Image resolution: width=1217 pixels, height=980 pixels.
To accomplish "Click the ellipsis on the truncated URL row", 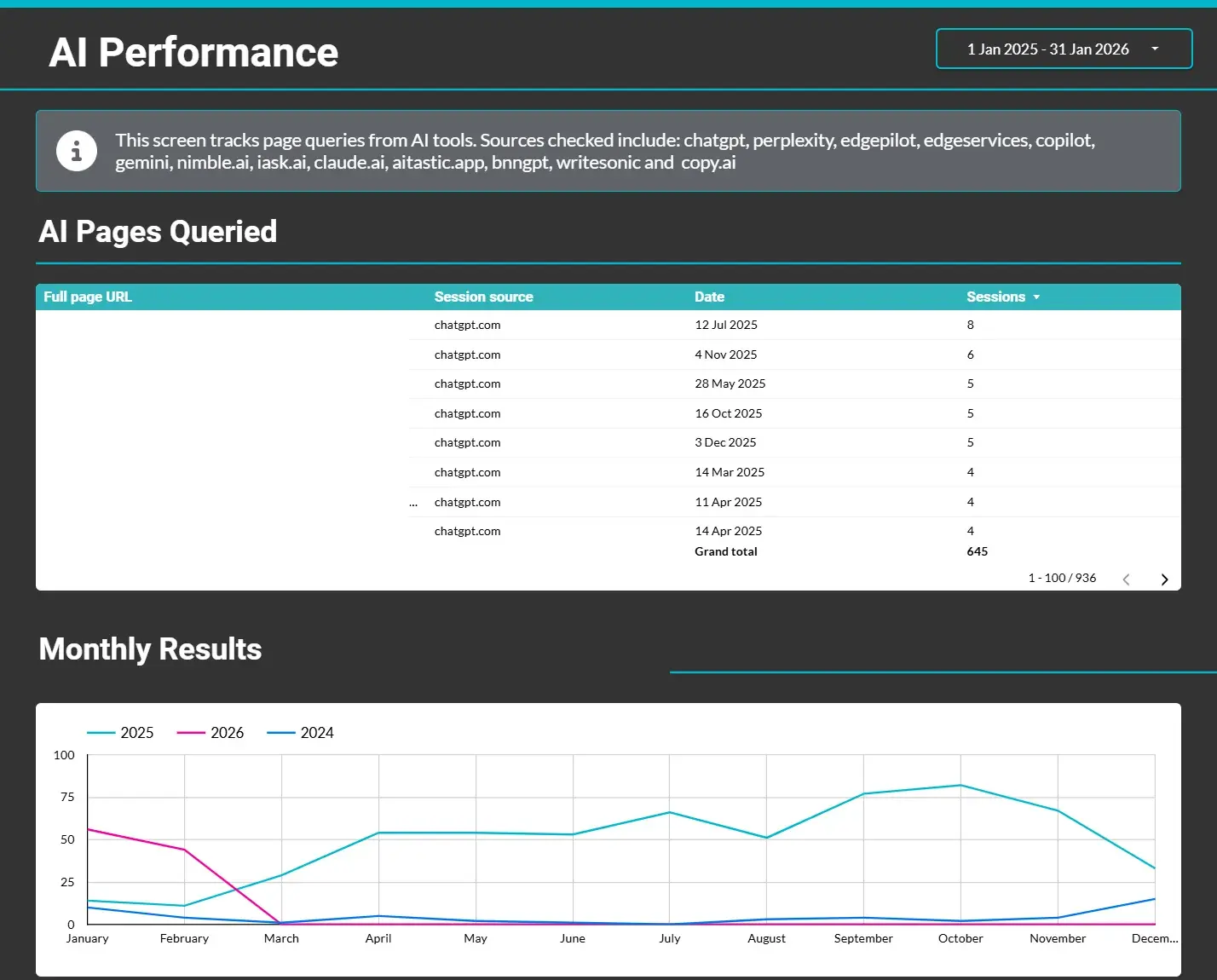I will coord(414,502).
